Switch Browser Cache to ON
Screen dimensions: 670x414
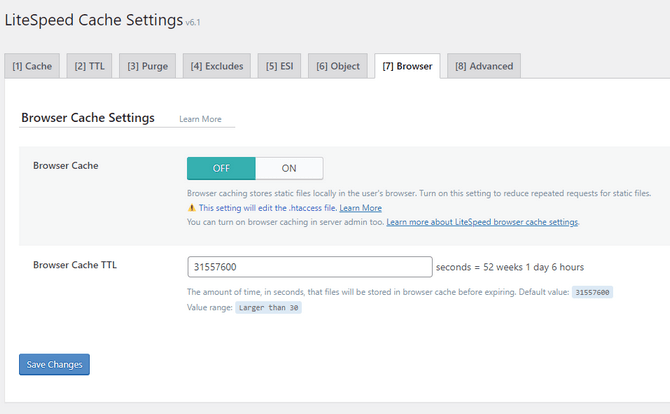click(289, 168)
